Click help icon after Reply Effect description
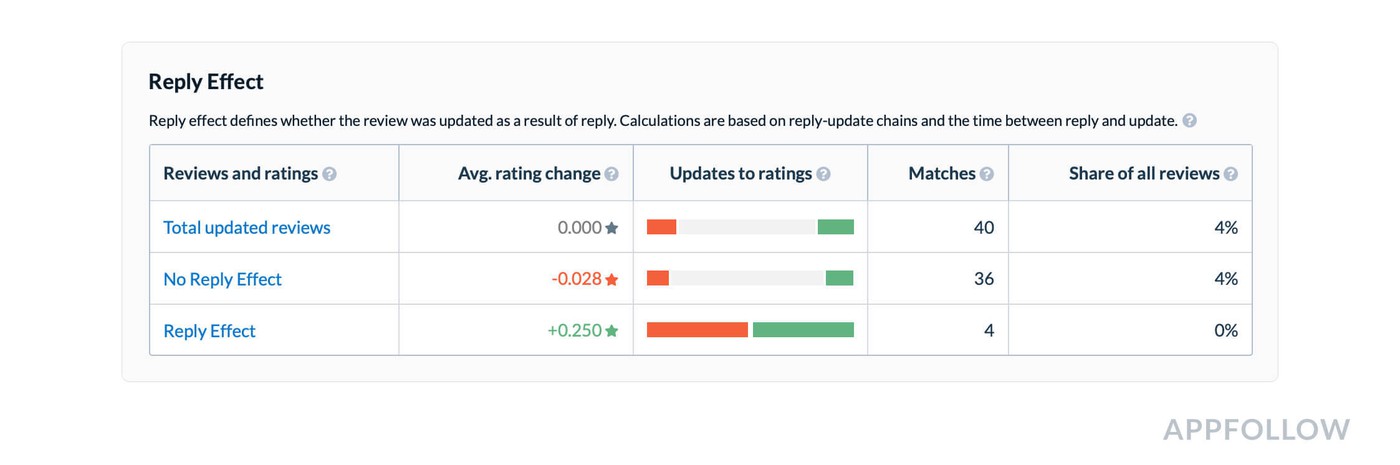This screenshot has height=465, width=1400. (x=1189, y=121)
